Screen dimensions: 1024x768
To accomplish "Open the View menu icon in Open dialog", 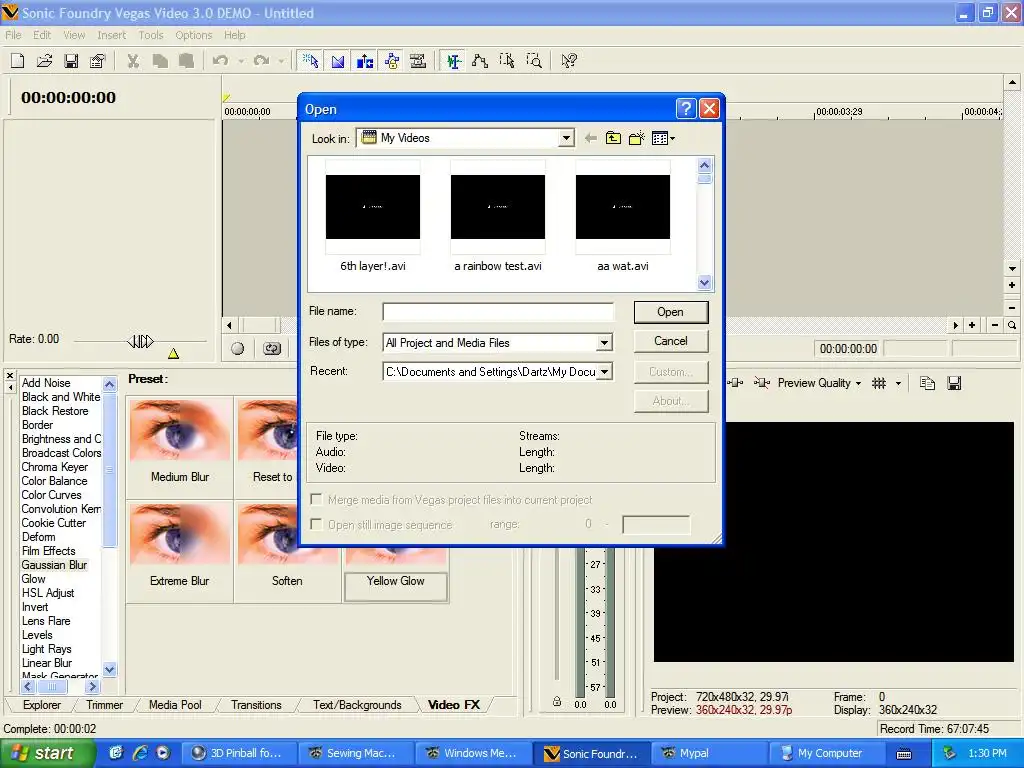I will coord(664,138).
